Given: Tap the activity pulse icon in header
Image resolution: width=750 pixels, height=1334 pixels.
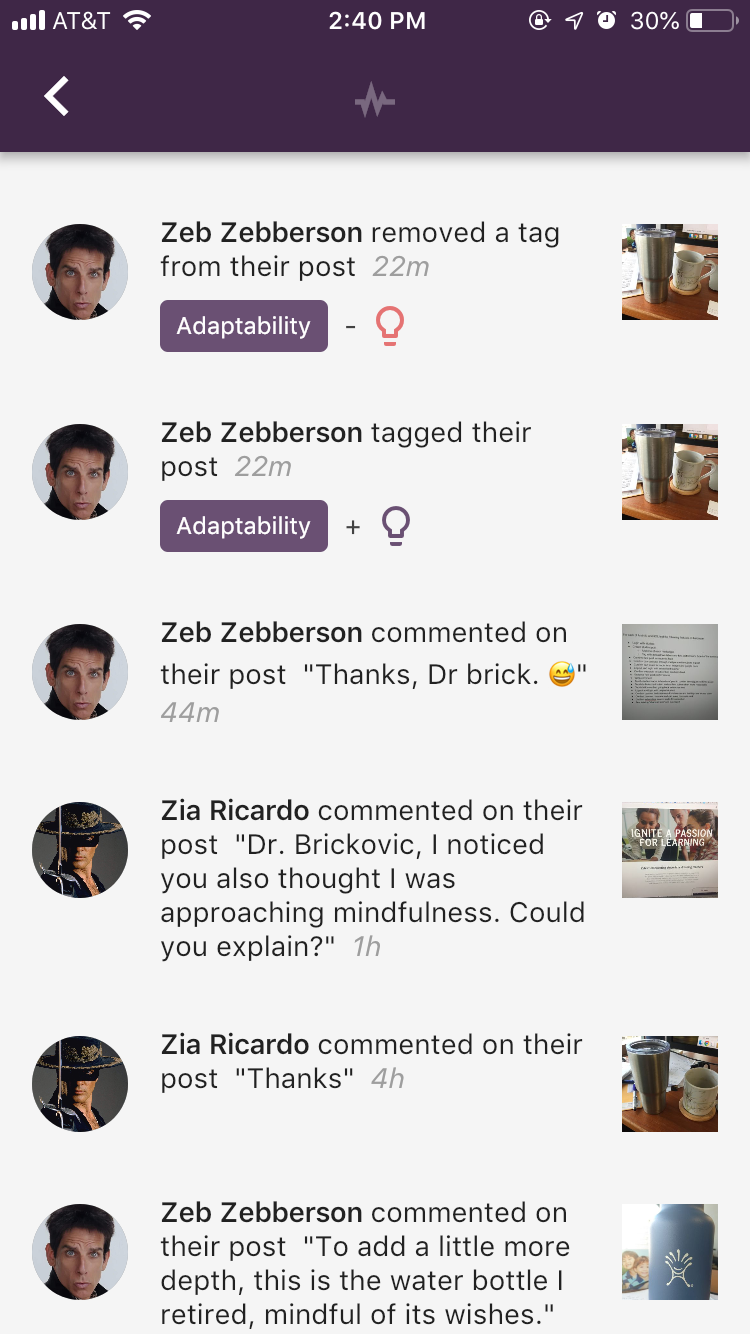Looking at the screenshot, I should [375, 101].
